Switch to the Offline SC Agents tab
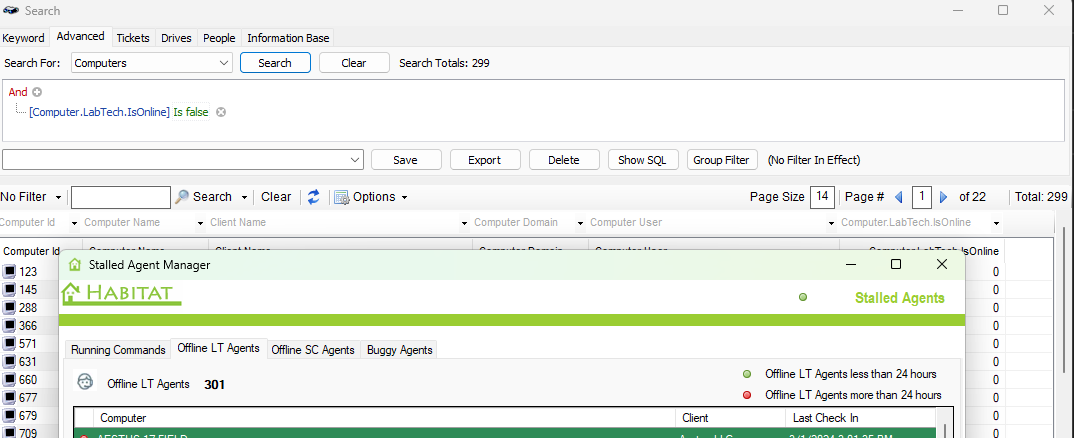The height and width of the screenshot is (438, 1074). pyautogui.click(x=312, y=350)
